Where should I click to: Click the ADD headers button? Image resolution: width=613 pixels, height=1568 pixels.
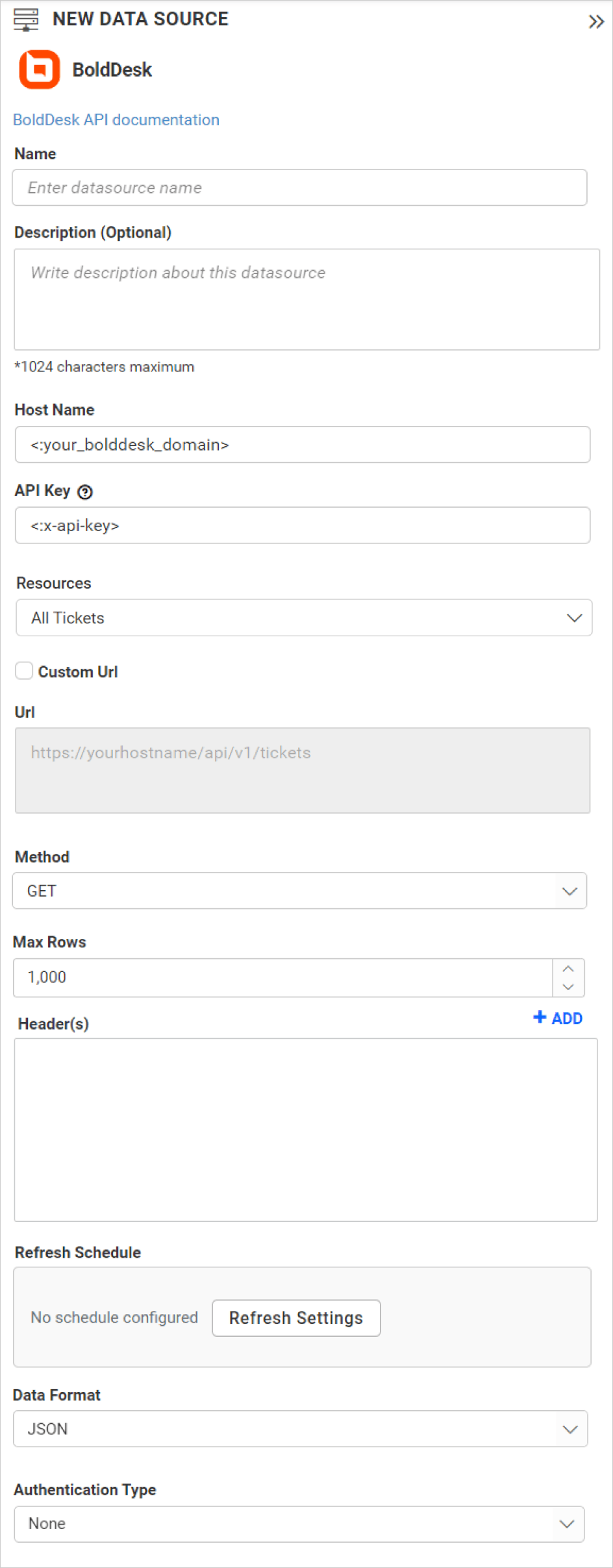[558, 1018]
